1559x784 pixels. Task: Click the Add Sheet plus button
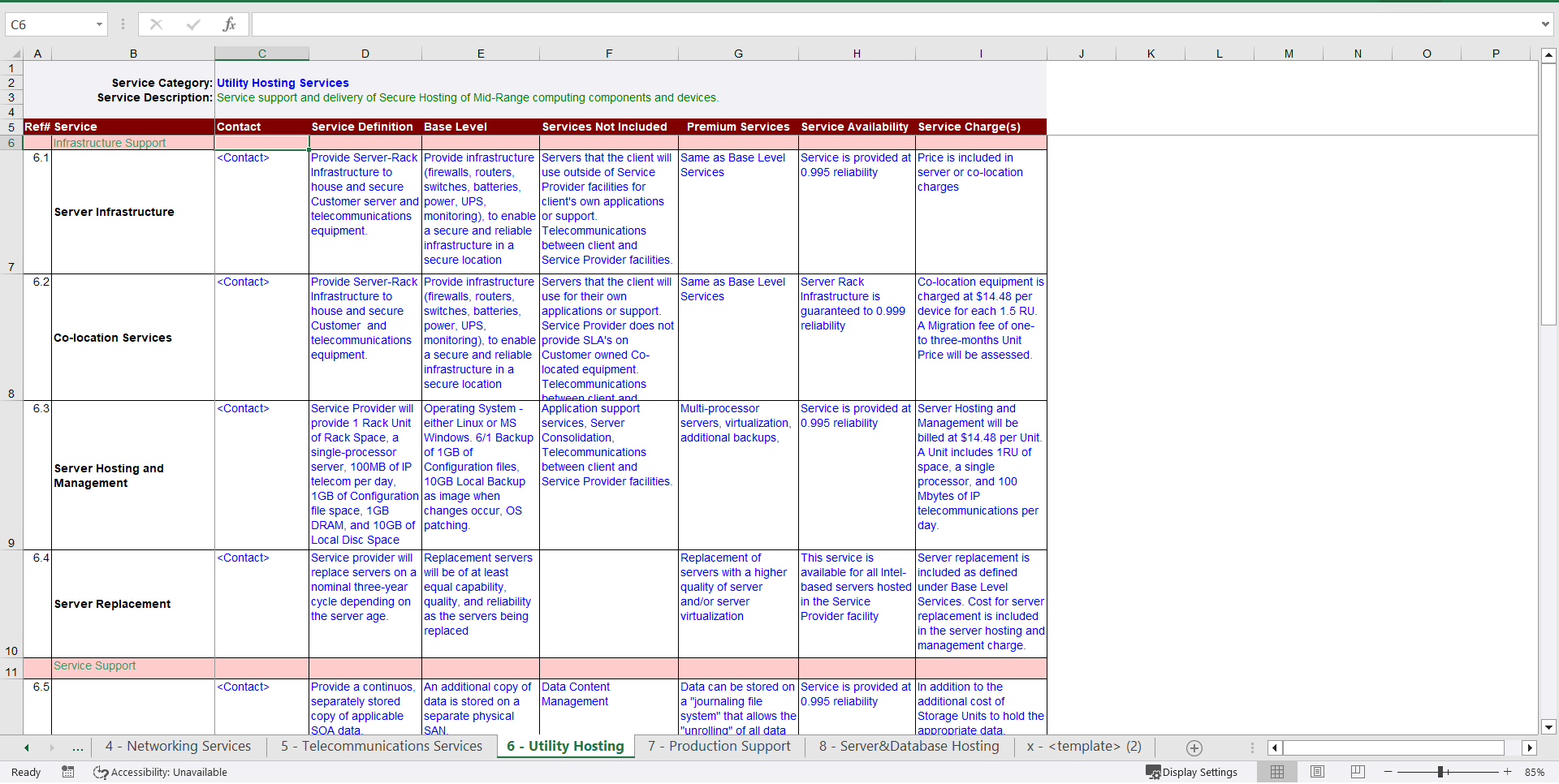pos(1194,747)
